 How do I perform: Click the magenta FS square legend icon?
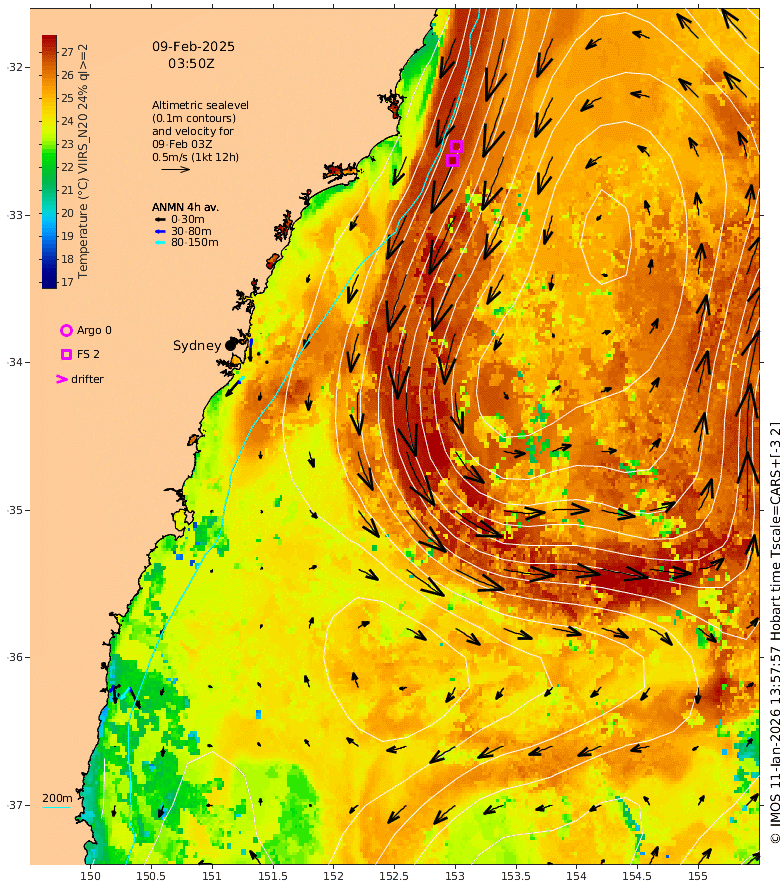coord(66,354)
